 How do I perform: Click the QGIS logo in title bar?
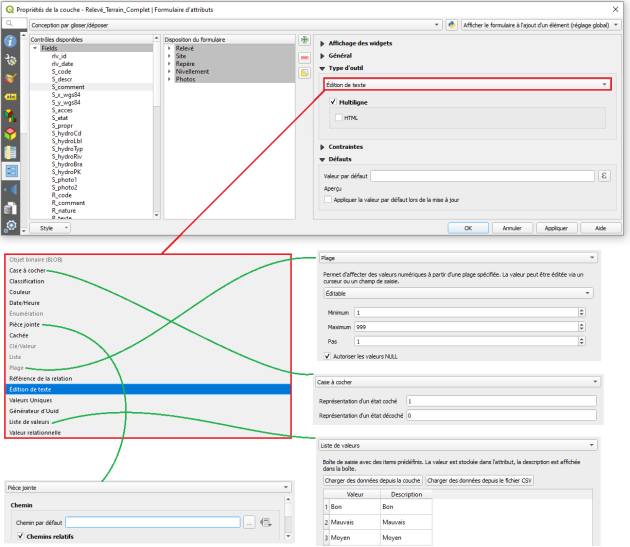[x=10, y=9]
